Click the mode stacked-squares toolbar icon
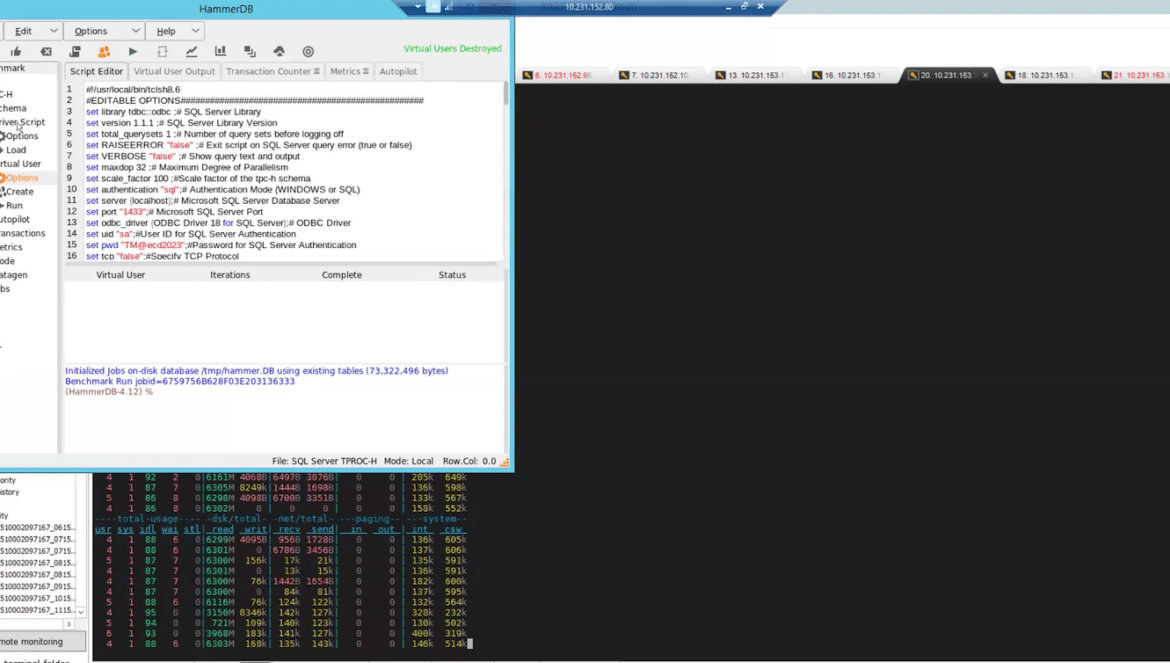 (x=250, y=51)
